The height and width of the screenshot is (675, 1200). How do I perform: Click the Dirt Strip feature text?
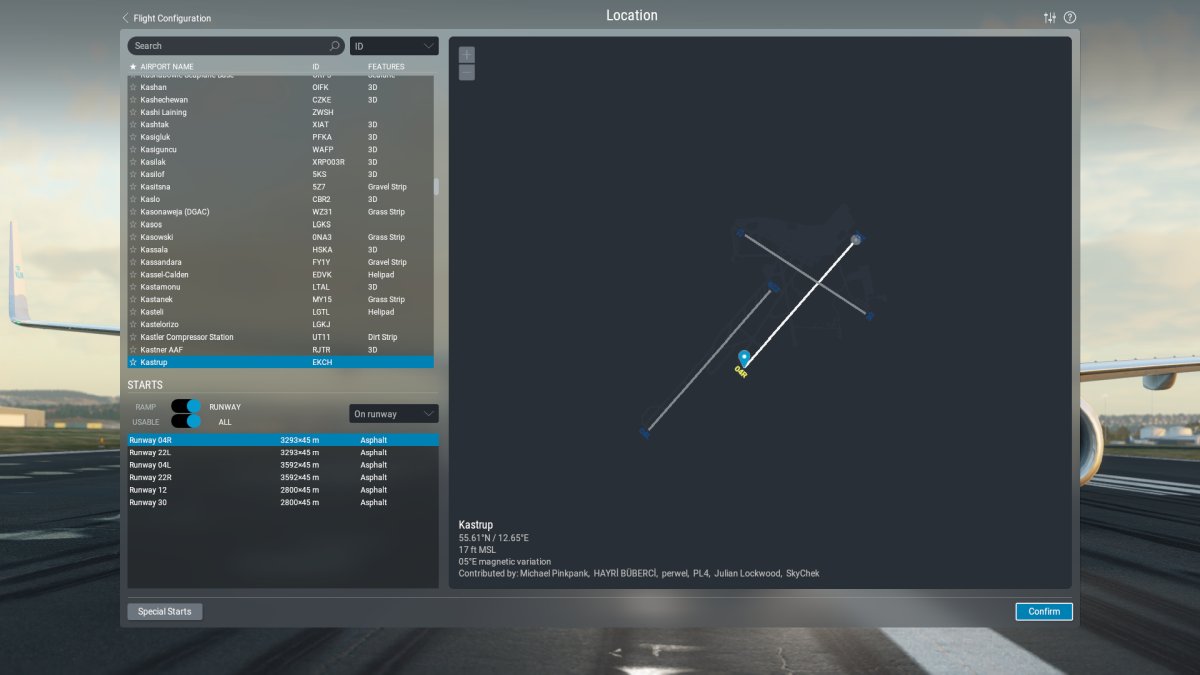[383, 337]
